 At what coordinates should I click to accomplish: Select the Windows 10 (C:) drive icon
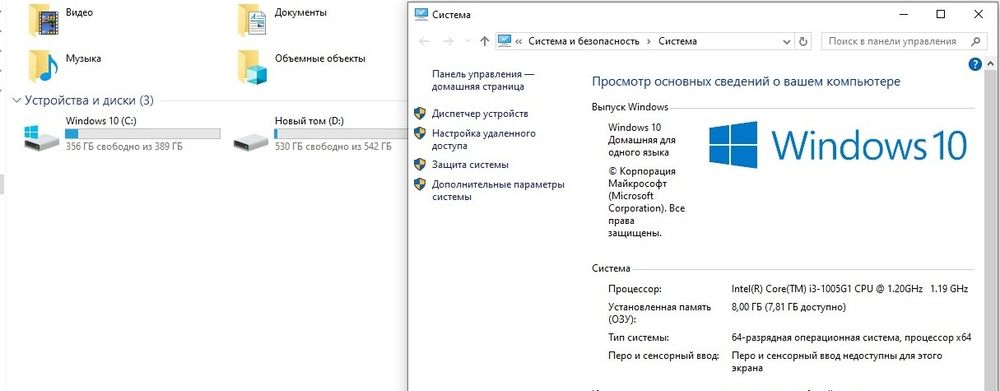pyautogui.click(x=40, y=137)
